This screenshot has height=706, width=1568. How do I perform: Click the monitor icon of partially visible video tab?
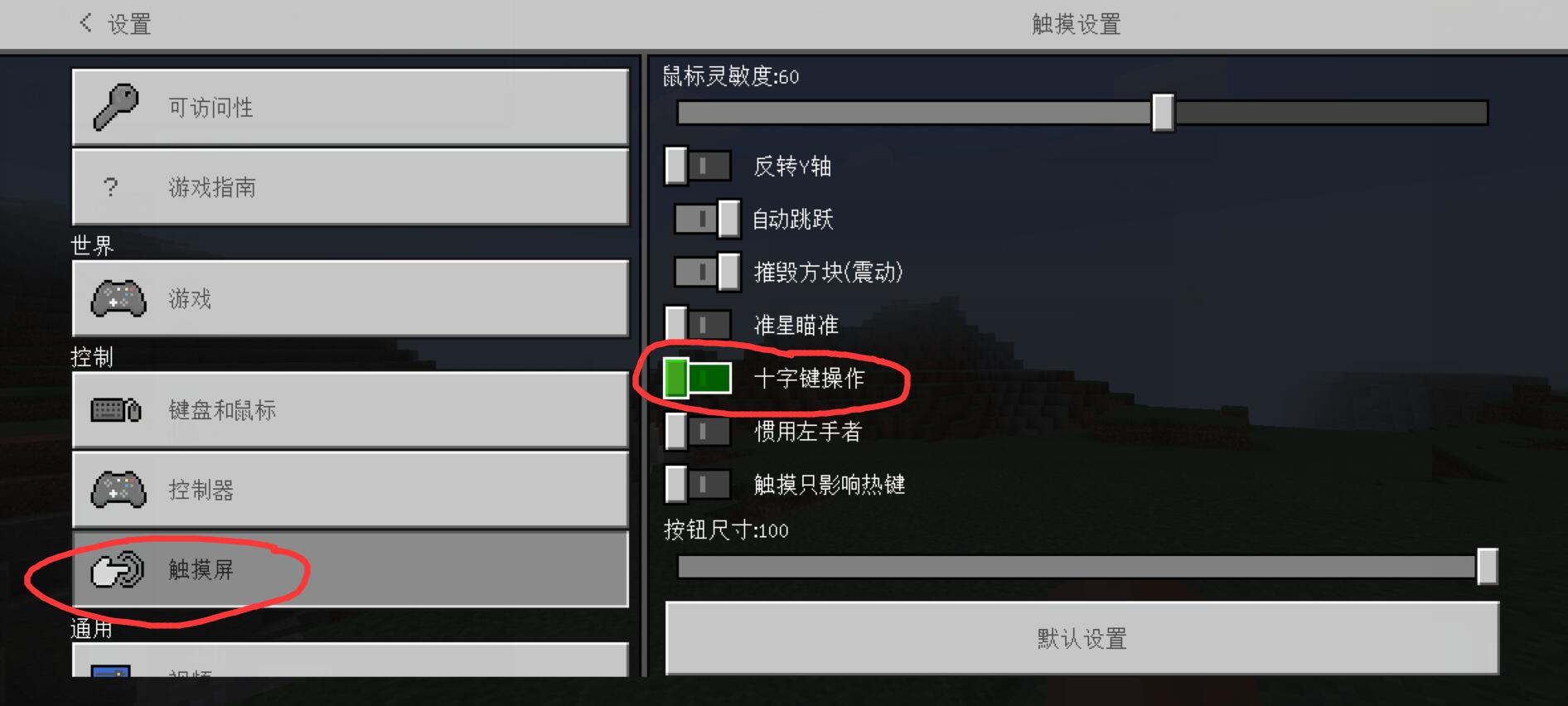pos(111,671)
